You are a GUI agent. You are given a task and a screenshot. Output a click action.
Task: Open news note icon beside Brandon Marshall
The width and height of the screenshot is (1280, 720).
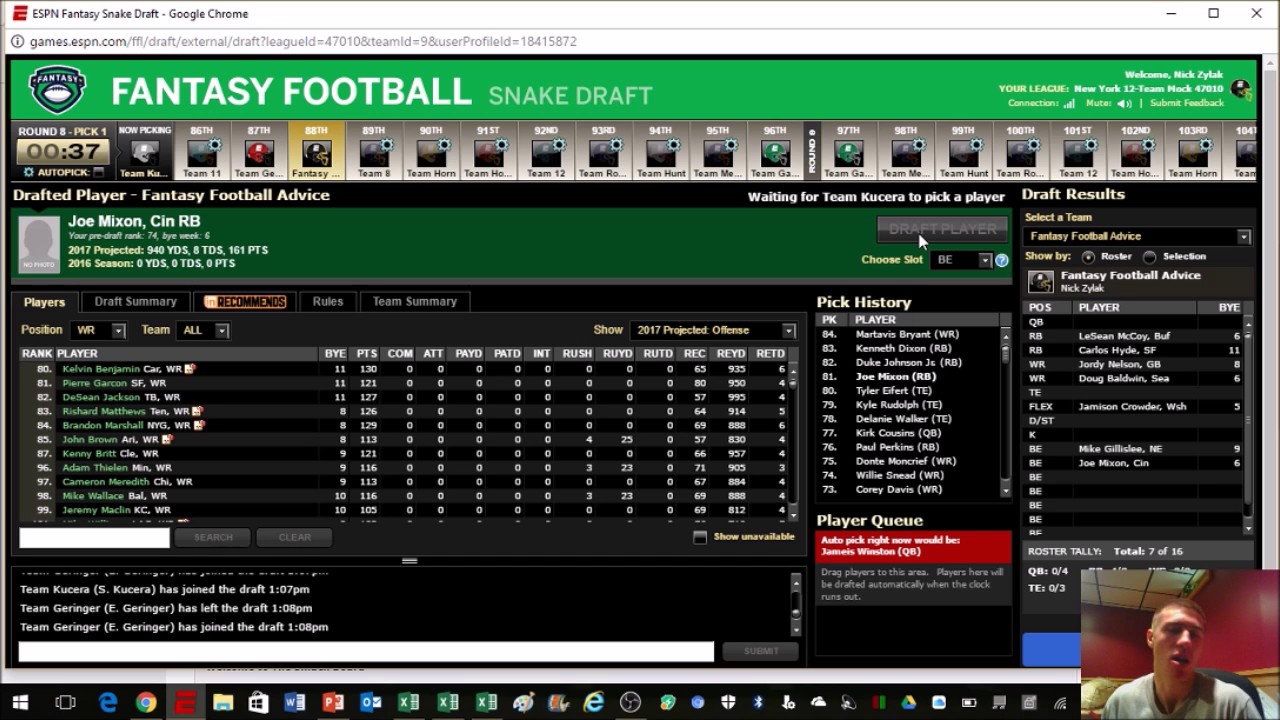point(200,425)
